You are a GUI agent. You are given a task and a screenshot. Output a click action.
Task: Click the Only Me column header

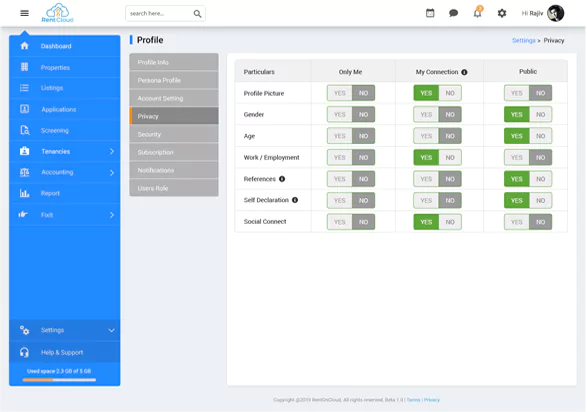pos(350,72)
